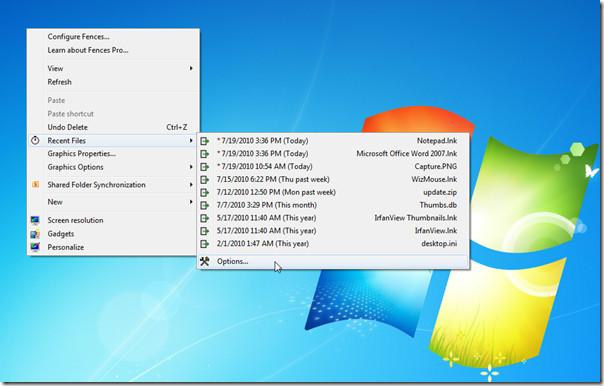Click the clock icon beside Recent Files
This screenshot has width=604, height=386.
pyautogui.click(x=35, y=141)
